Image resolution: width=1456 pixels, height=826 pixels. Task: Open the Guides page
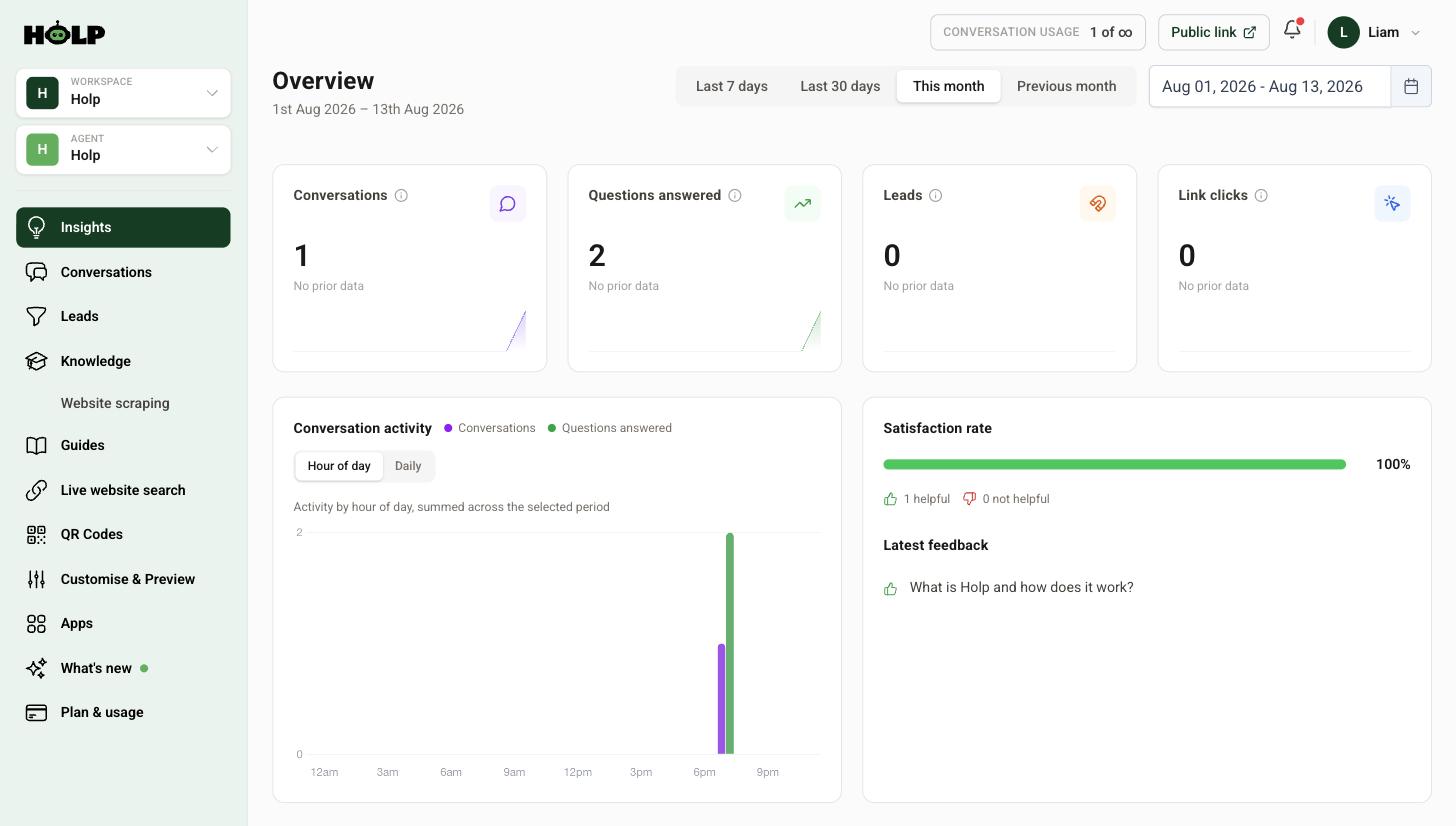click(x=123, y=445)
